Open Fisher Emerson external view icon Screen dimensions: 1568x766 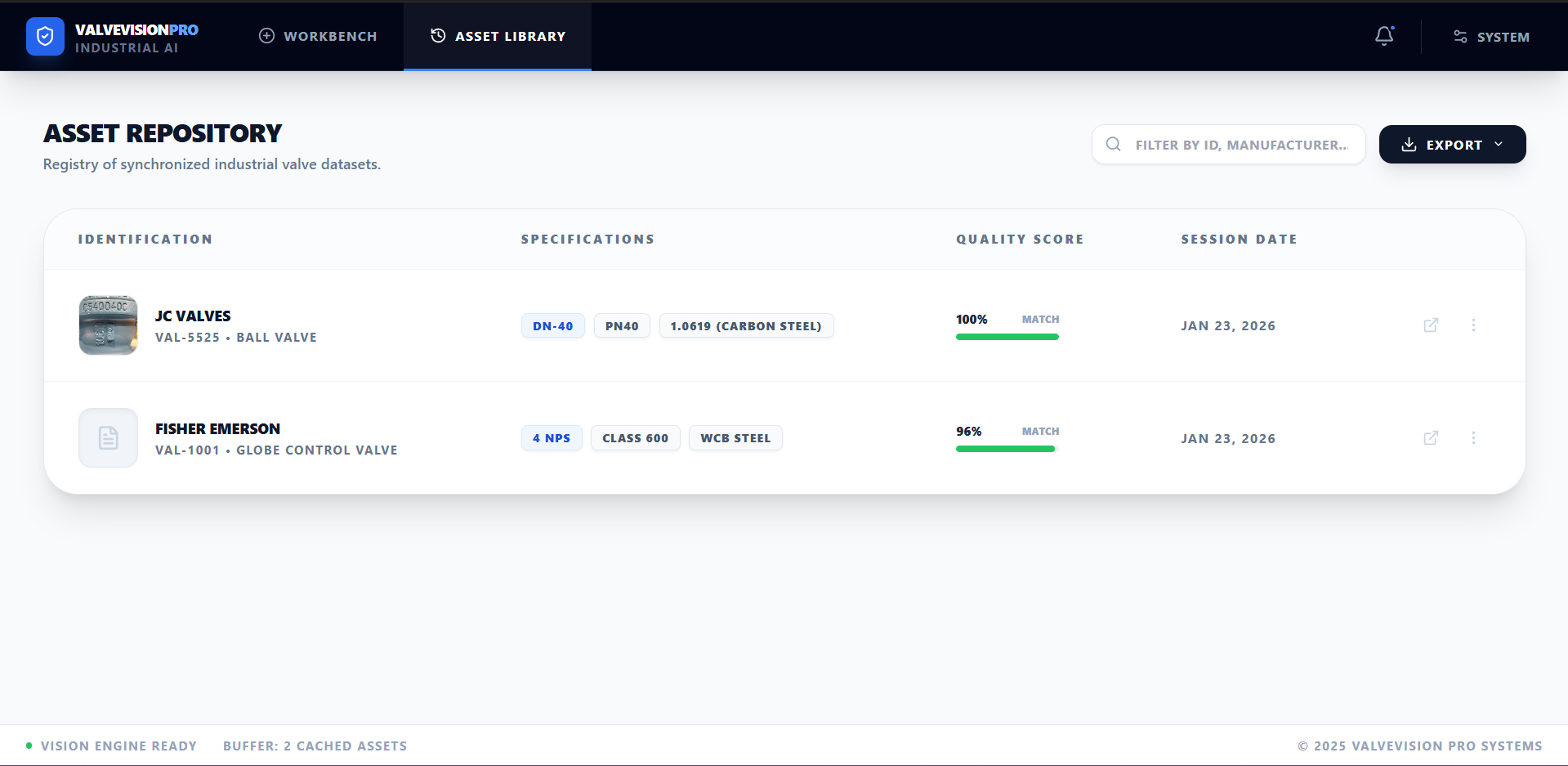click(1431, 438)
